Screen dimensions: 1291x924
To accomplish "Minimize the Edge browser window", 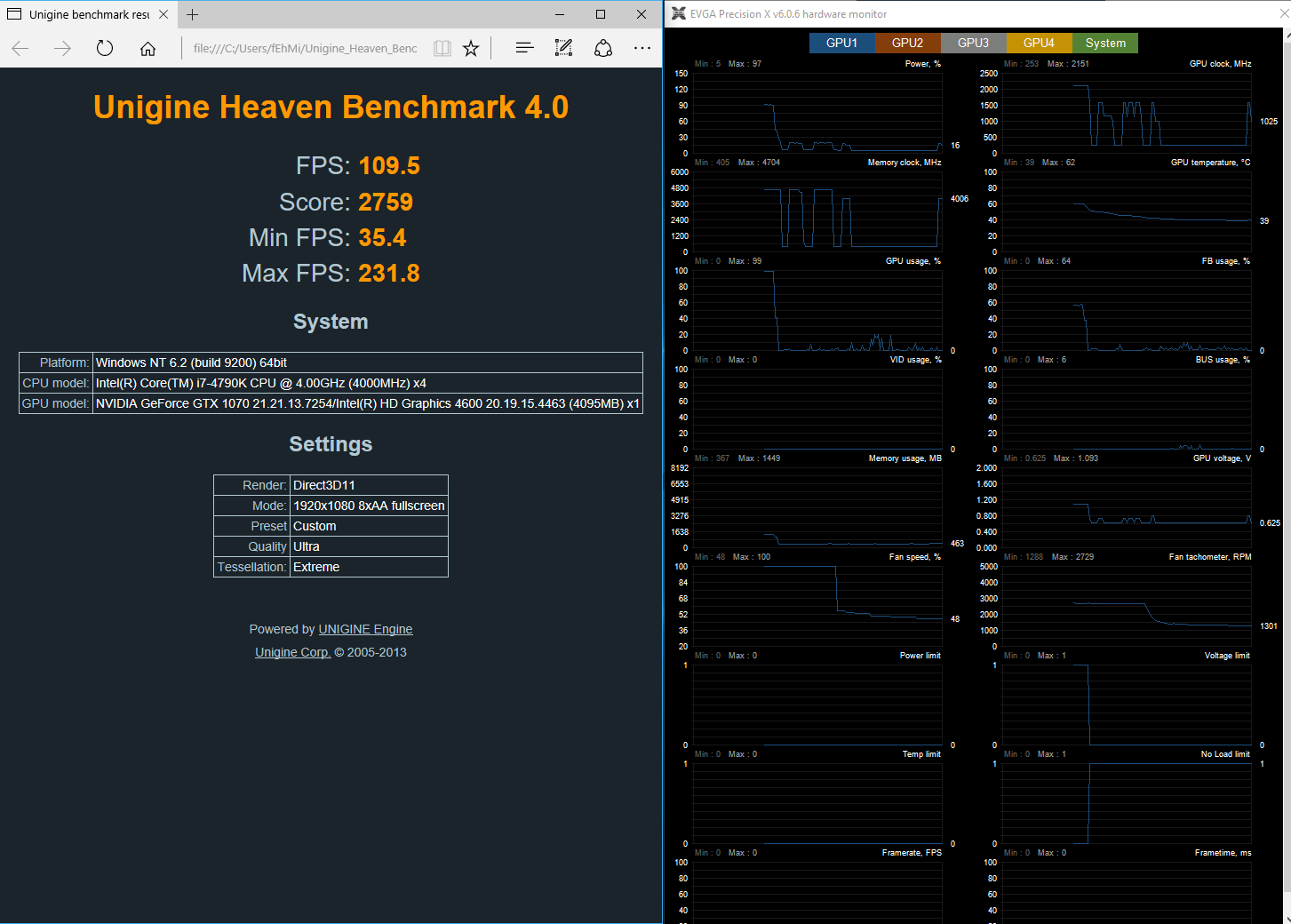I will pos(560,14).
